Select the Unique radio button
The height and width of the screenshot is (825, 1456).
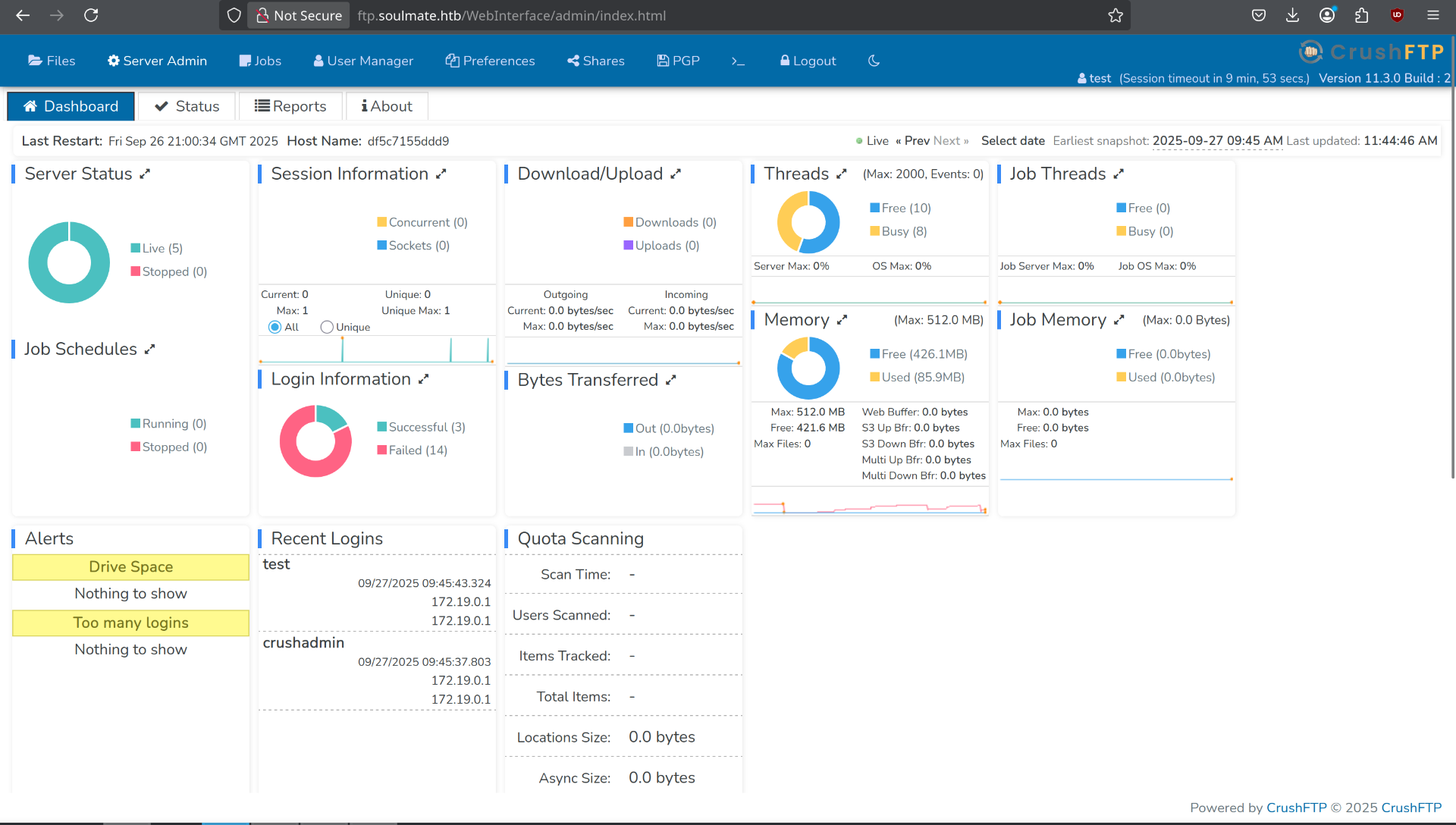click(327, 327)
